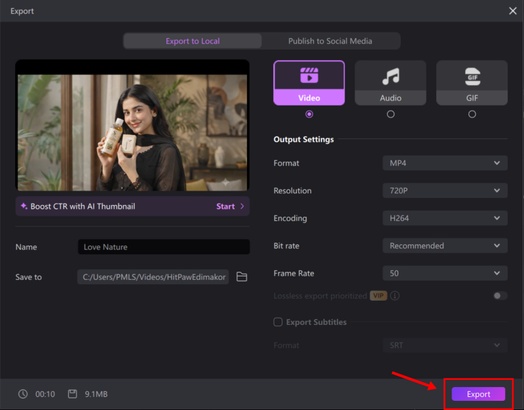Choose the Video radio button

pos(309,114)
